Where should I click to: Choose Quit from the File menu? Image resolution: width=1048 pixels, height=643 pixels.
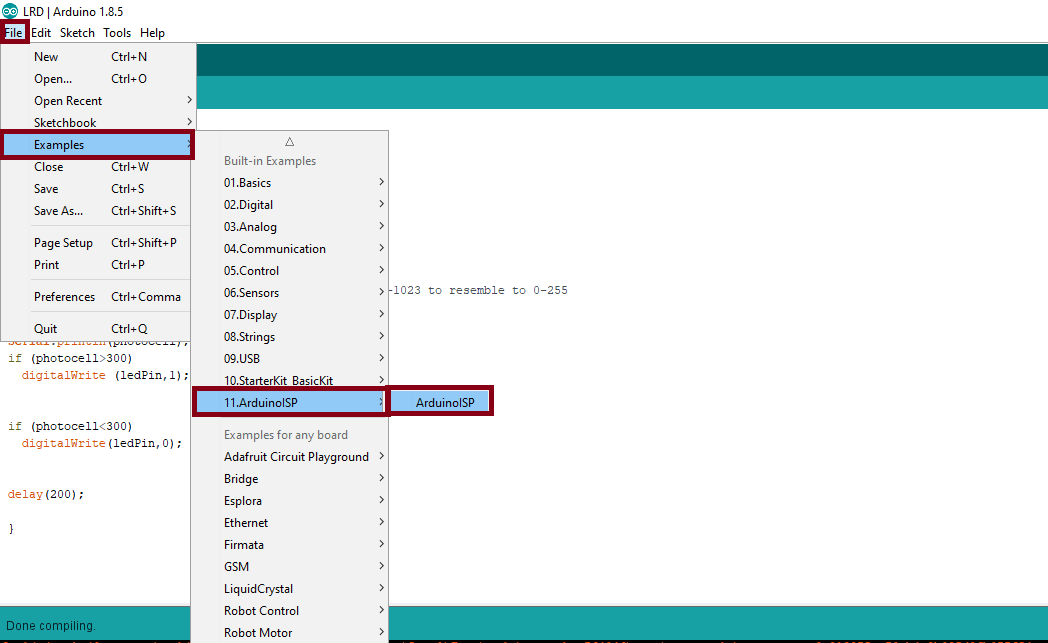click(x=98, y=329)
